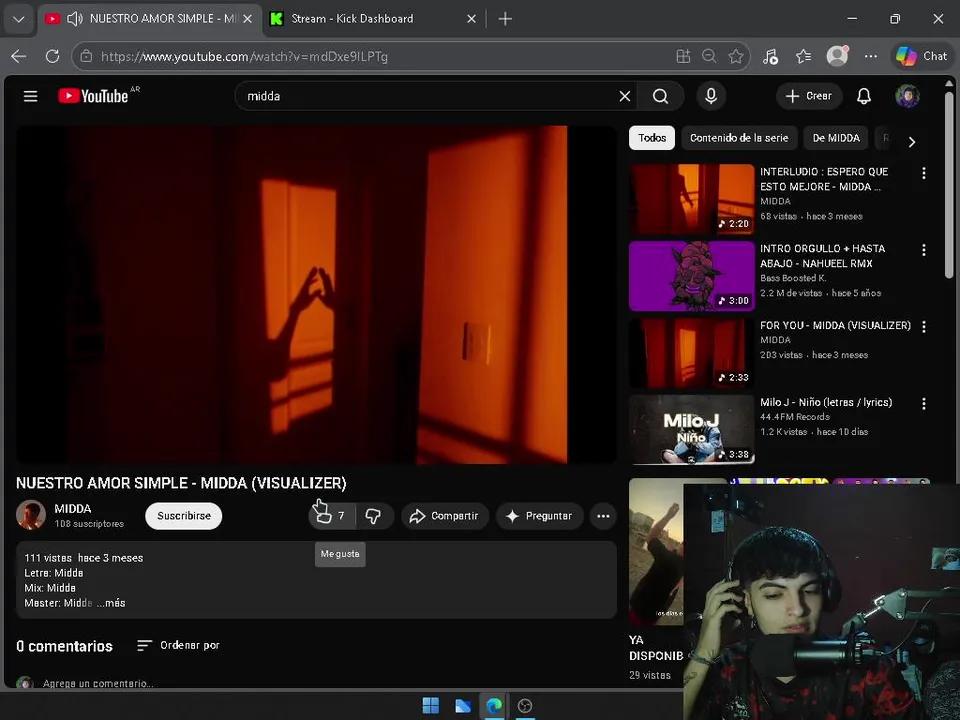The width and height of the screenshot is (960, 720).
Task: Open the FOR YOU - MIDDA video thumbnail
Action: (x=690, y=352)
